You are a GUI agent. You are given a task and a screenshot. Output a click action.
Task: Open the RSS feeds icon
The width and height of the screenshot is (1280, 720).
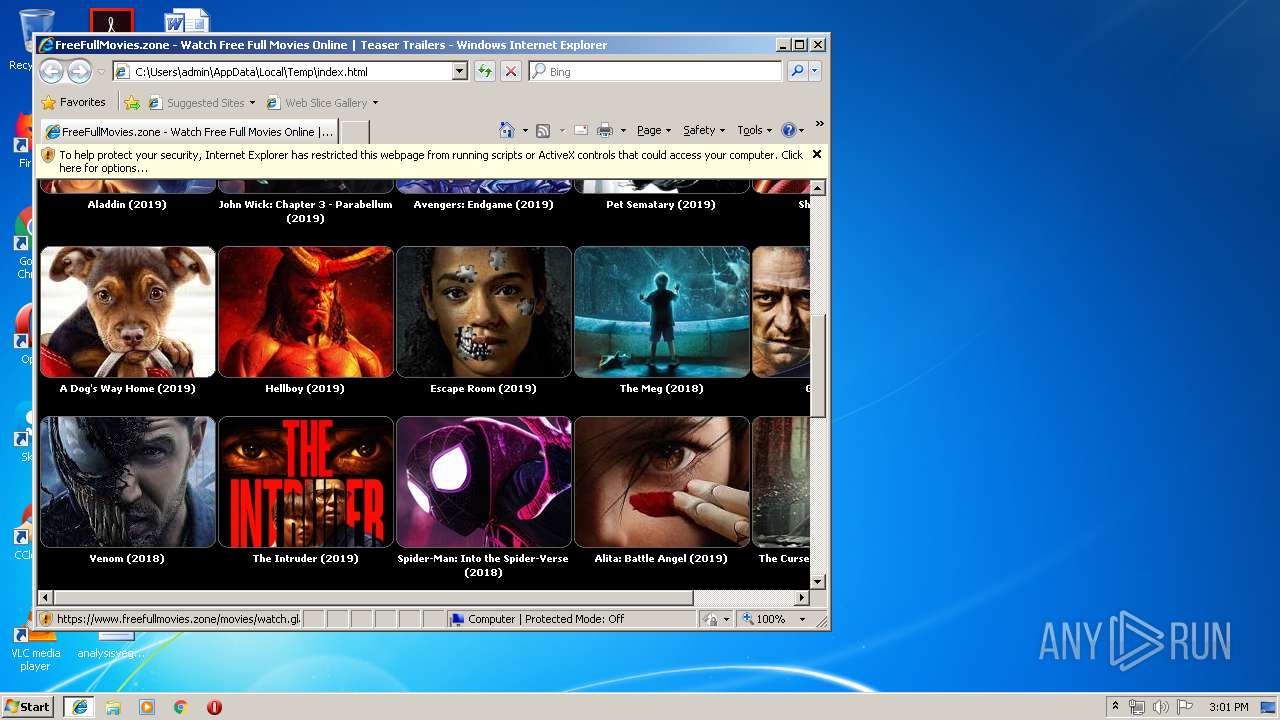(x=543, y=130)
